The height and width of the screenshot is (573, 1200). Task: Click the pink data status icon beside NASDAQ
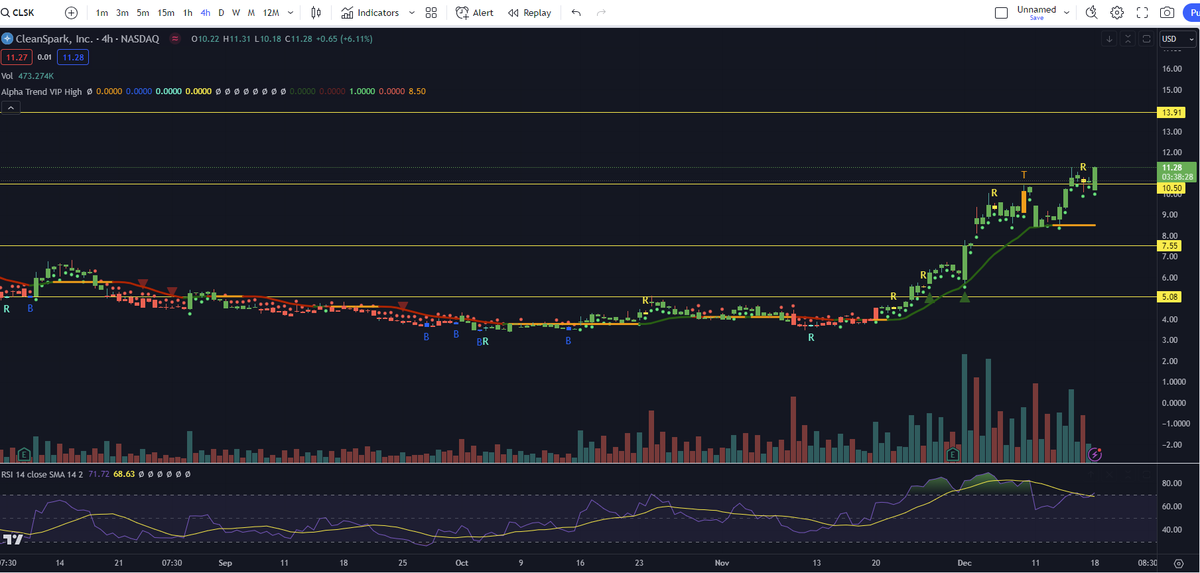177,39
